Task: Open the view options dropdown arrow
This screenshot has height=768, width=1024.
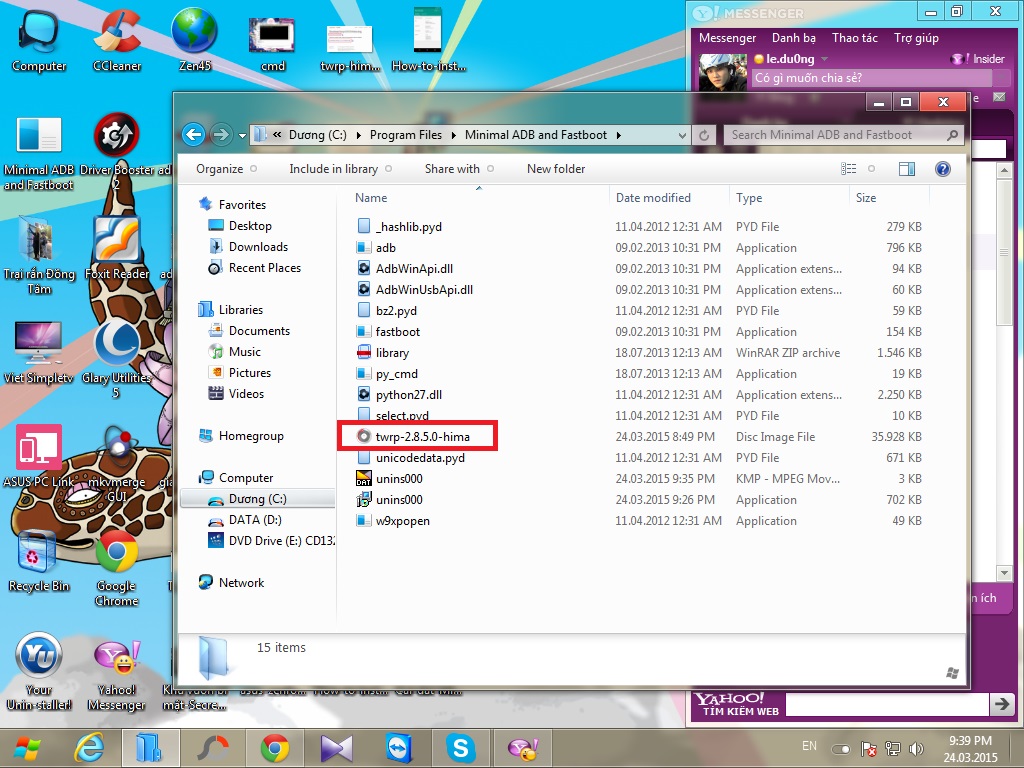Action: [x=871, y=169]
